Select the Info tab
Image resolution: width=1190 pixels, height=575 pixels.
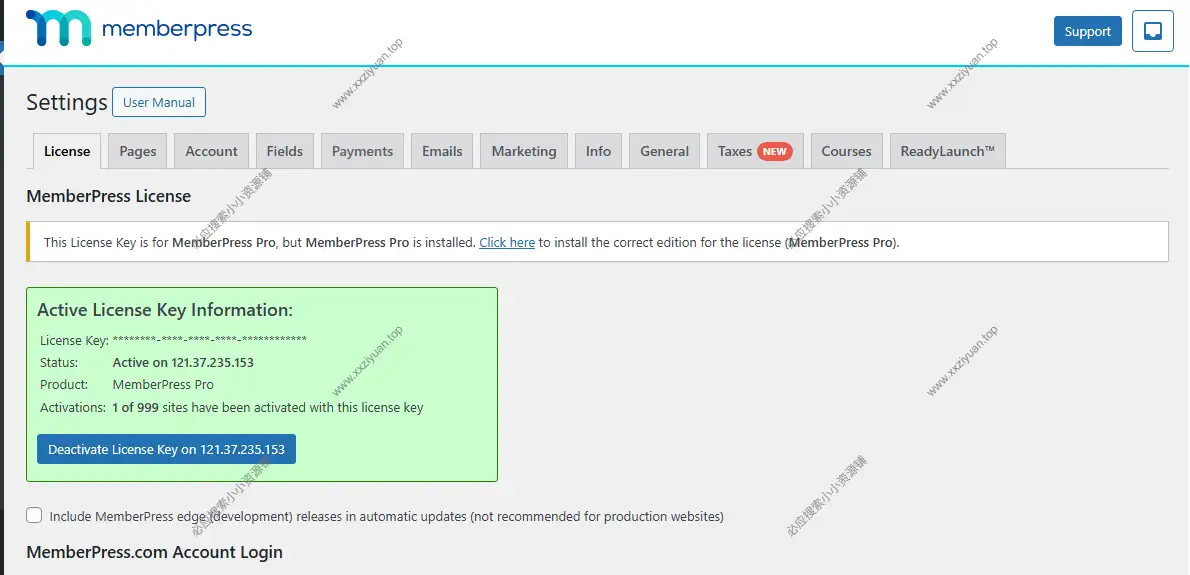[x=598, y=151]
